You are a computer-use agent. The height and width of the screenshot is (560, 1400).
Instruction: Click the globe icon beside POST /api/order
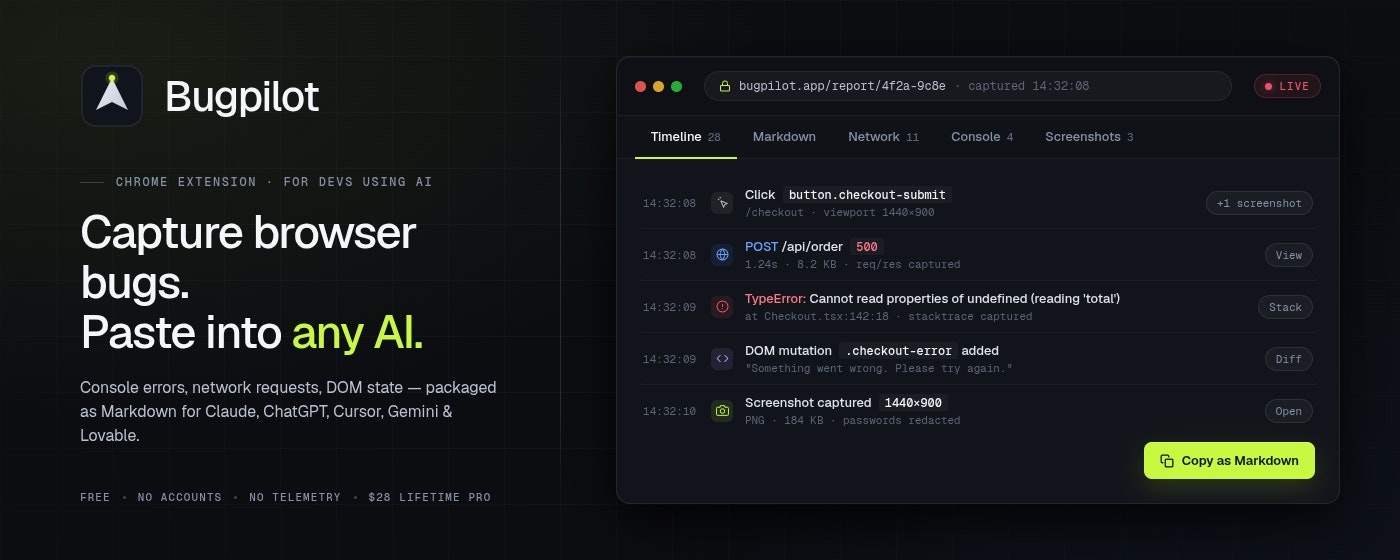[722, 255]
